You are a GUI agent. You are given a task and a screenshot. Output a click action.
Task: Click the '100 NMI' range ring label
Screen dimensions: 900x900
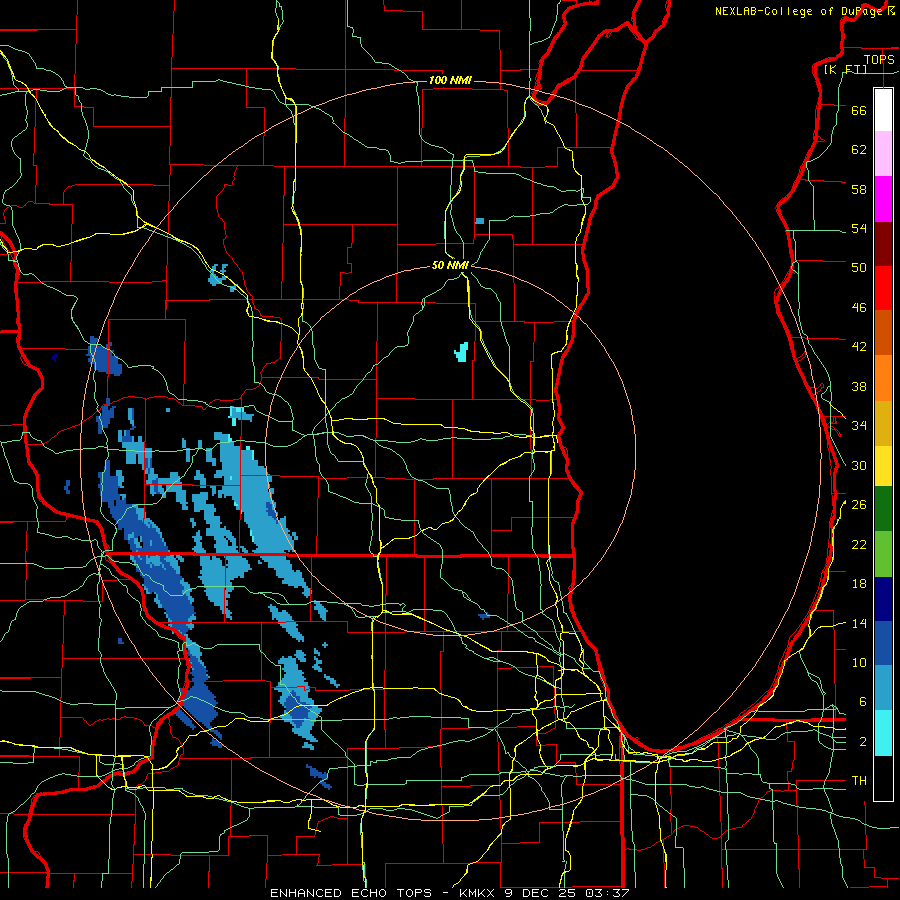[x=450, y=80]
